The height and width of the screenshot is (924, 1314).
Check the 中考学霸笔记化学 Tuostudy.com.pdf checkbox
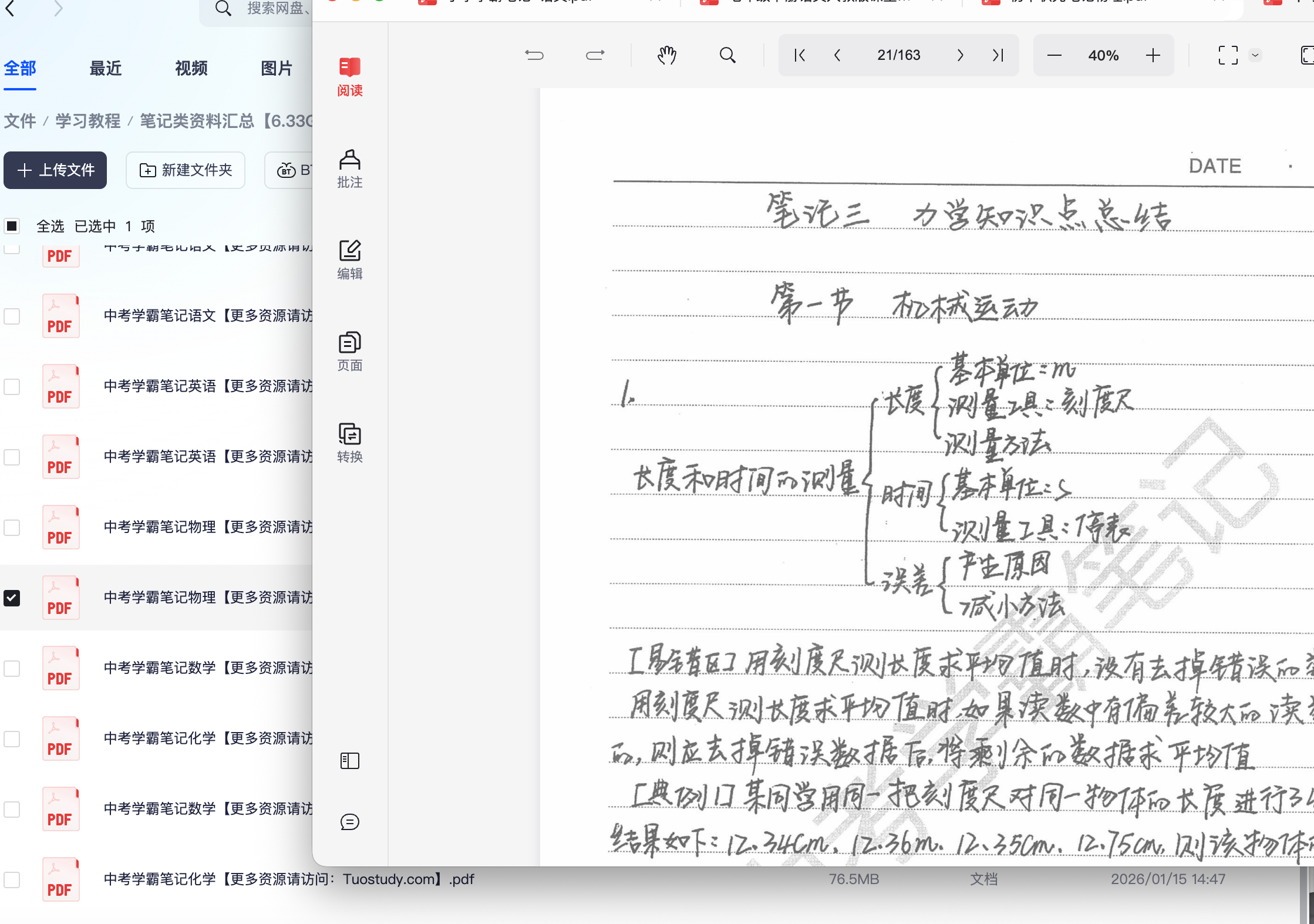click(x=12, y=879)
